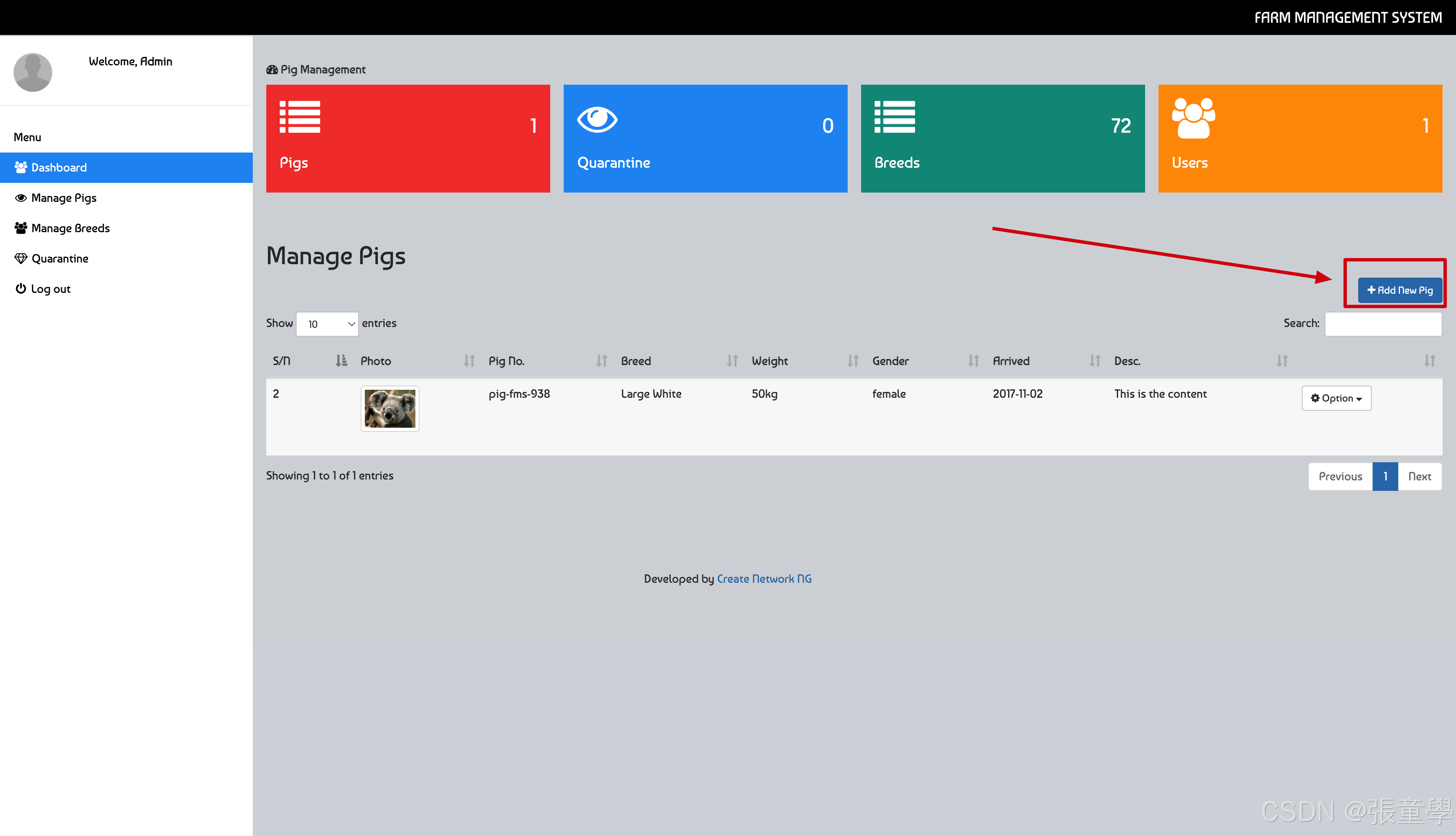The height and width of the screenshot is (836, 1456).
Task: Expand the Option dropdown for pig-fms-938
Action: (1336, 398)
